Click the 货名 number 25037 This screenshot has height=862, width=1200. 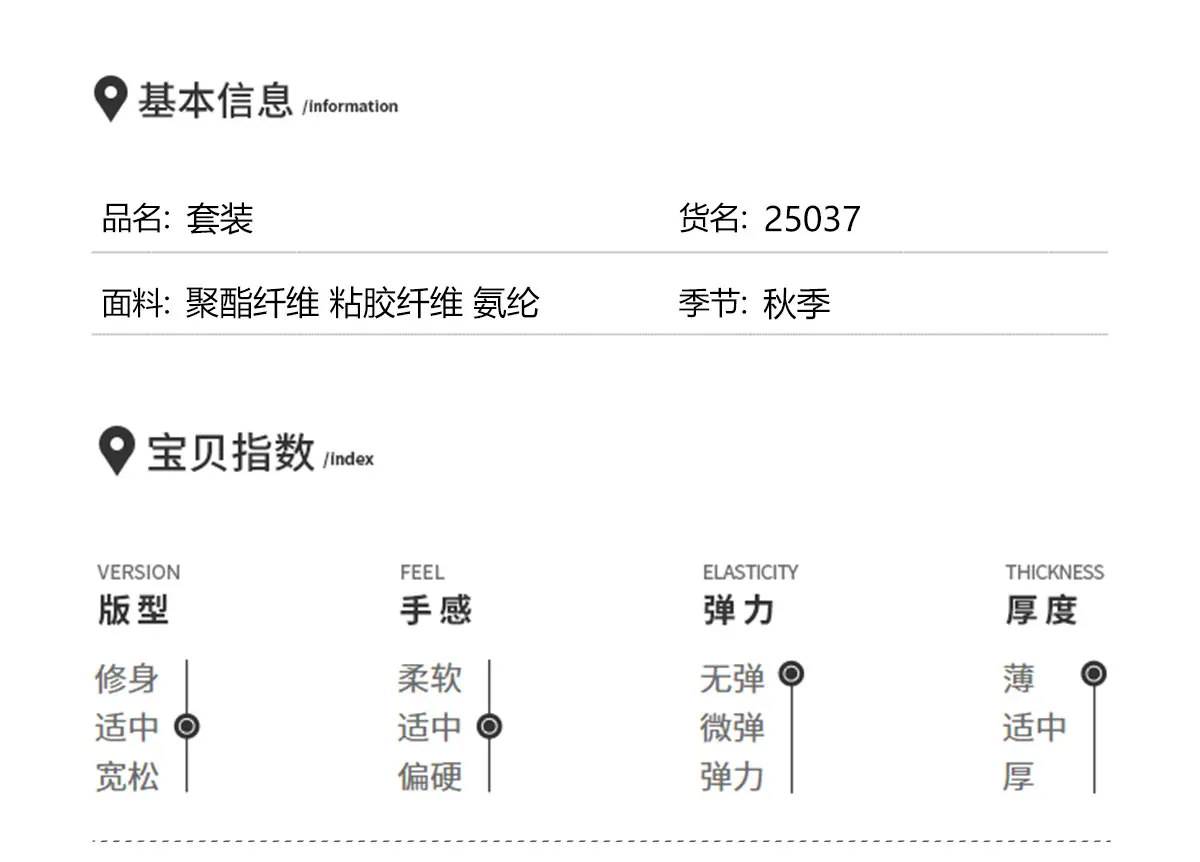click(x=812, y=219)
